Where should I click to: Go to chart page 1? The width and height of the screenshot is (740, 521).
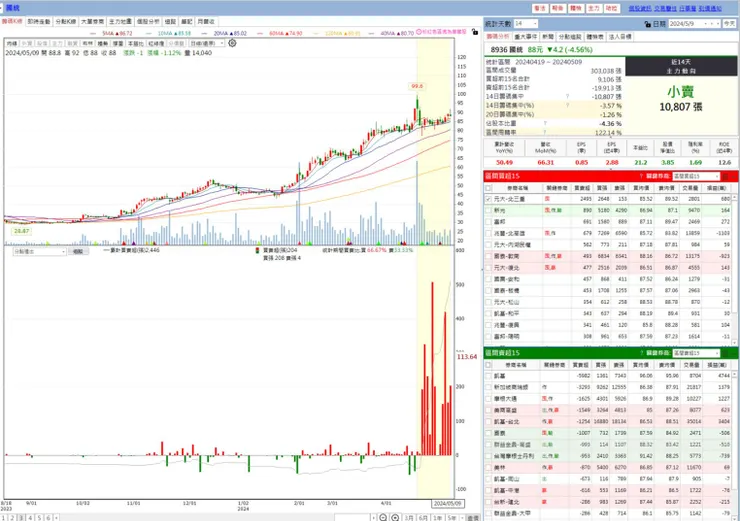coord(3,518)
